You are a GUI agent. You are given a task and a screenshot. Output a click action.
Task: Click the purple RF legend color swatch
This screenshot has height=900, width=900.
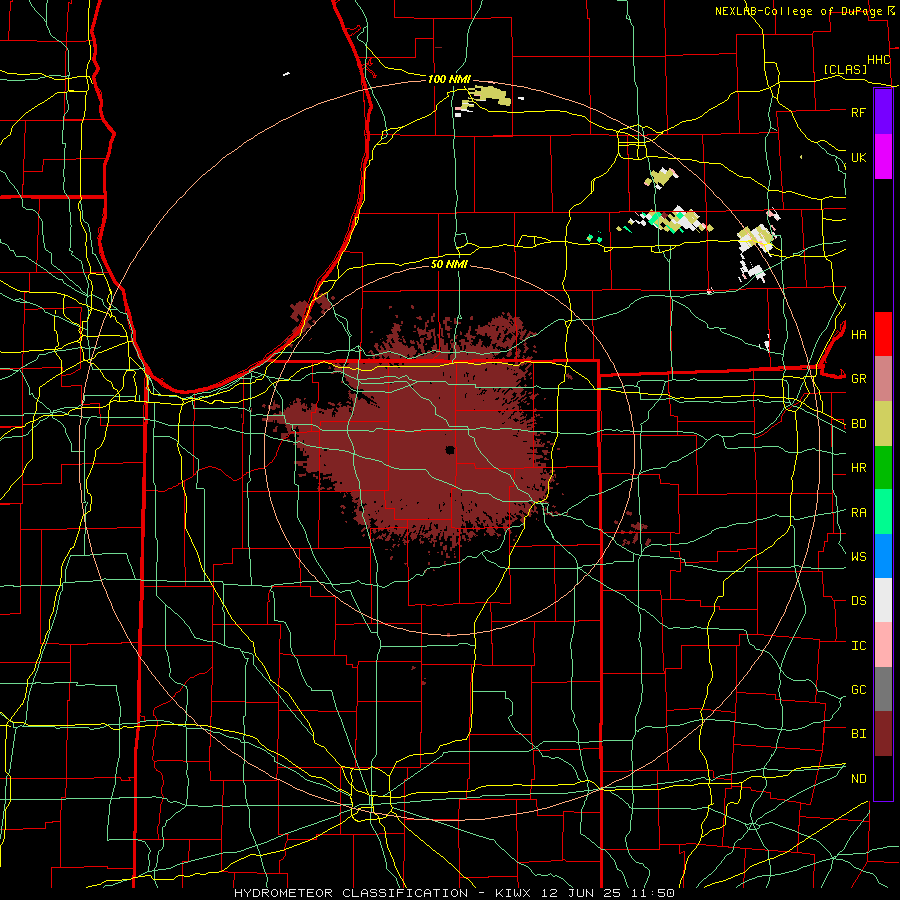click(883, 112)
